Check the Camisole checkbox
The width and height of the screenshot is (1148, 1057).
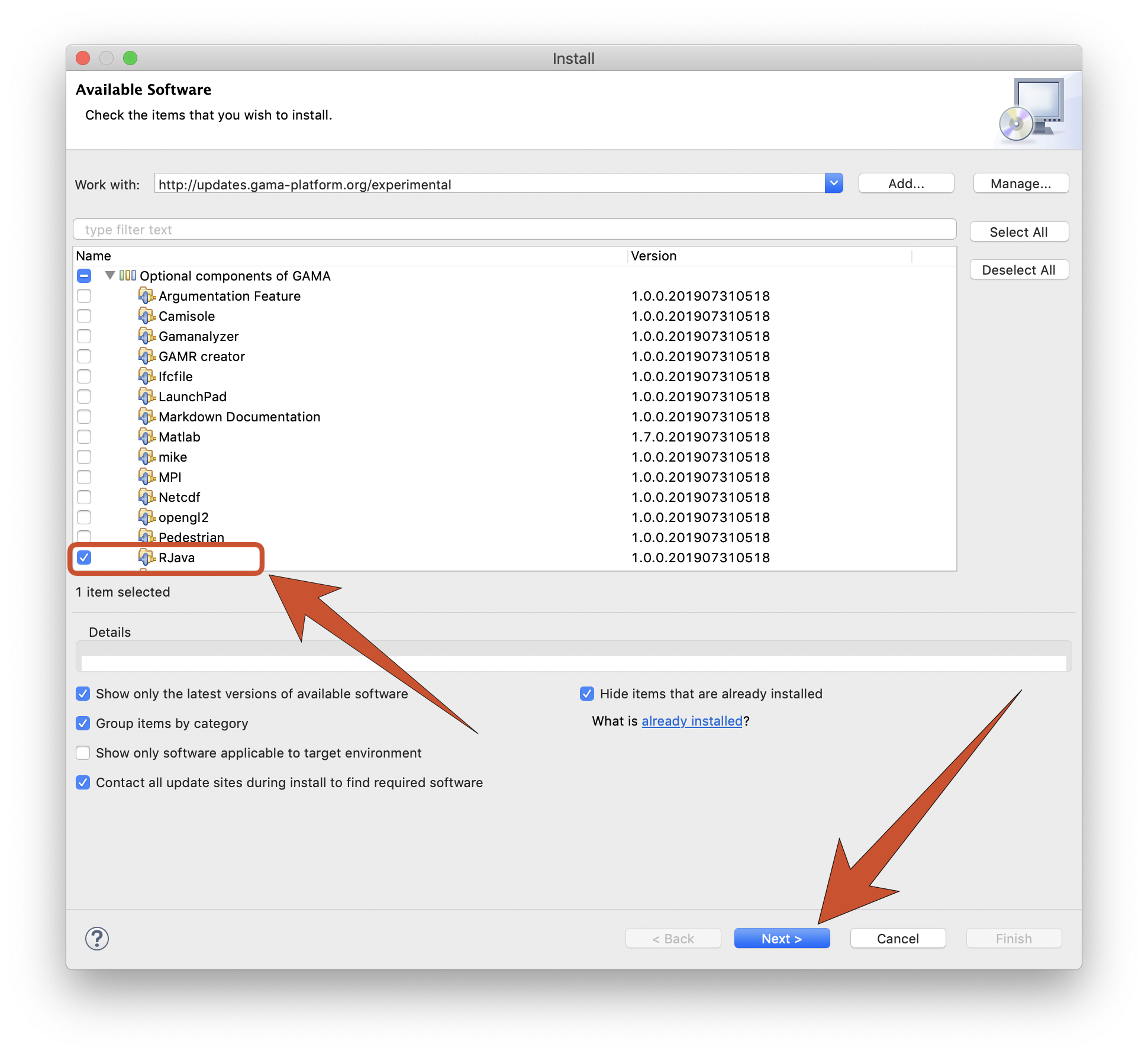[84, 316]
